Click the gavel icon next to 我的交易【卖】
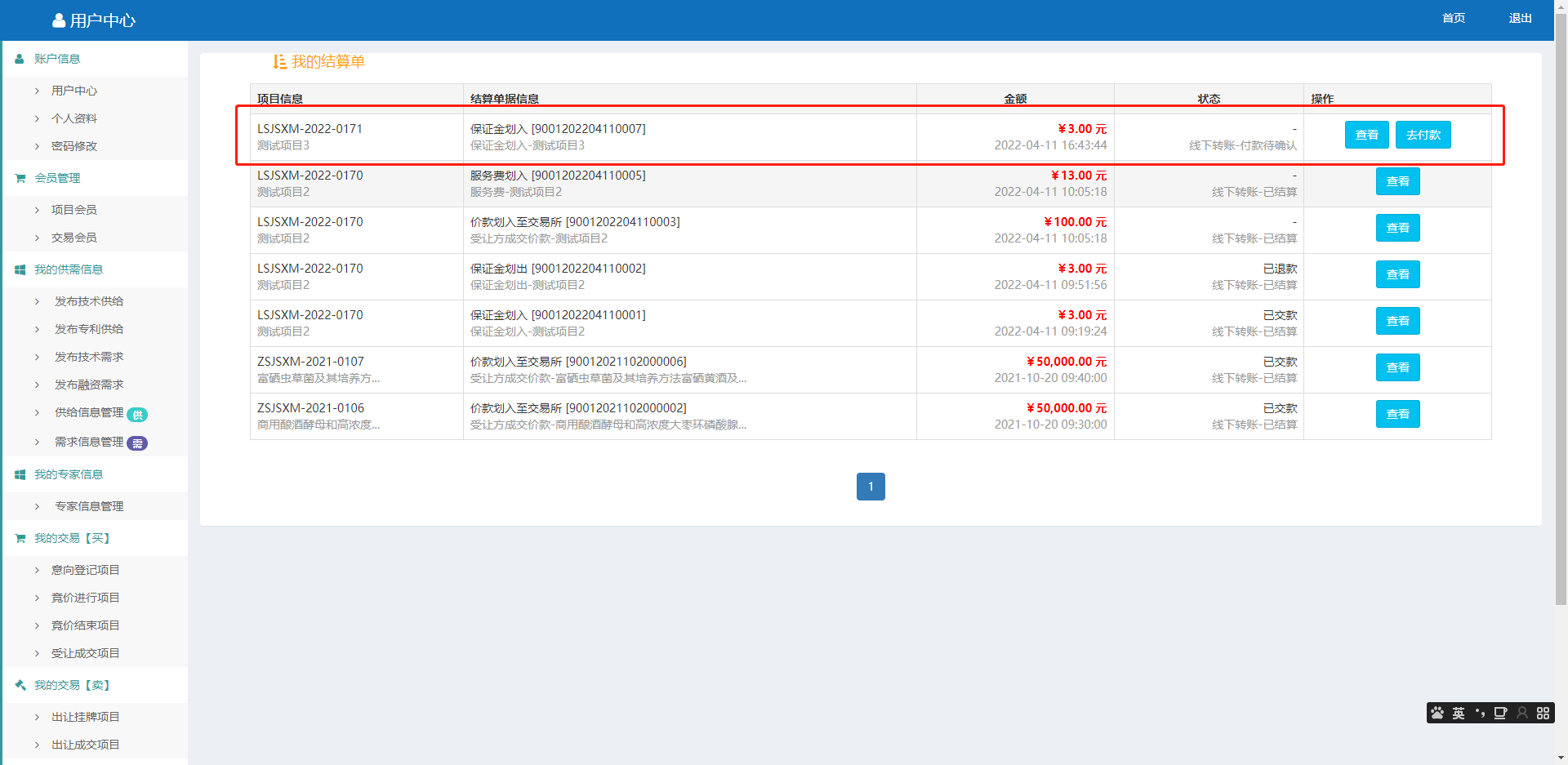1568x765 pixels. [20, 685]
